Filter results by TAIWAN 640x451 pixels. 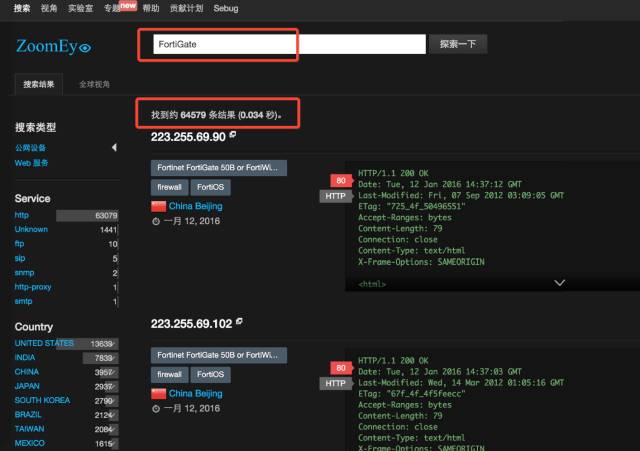pos(29,429)
